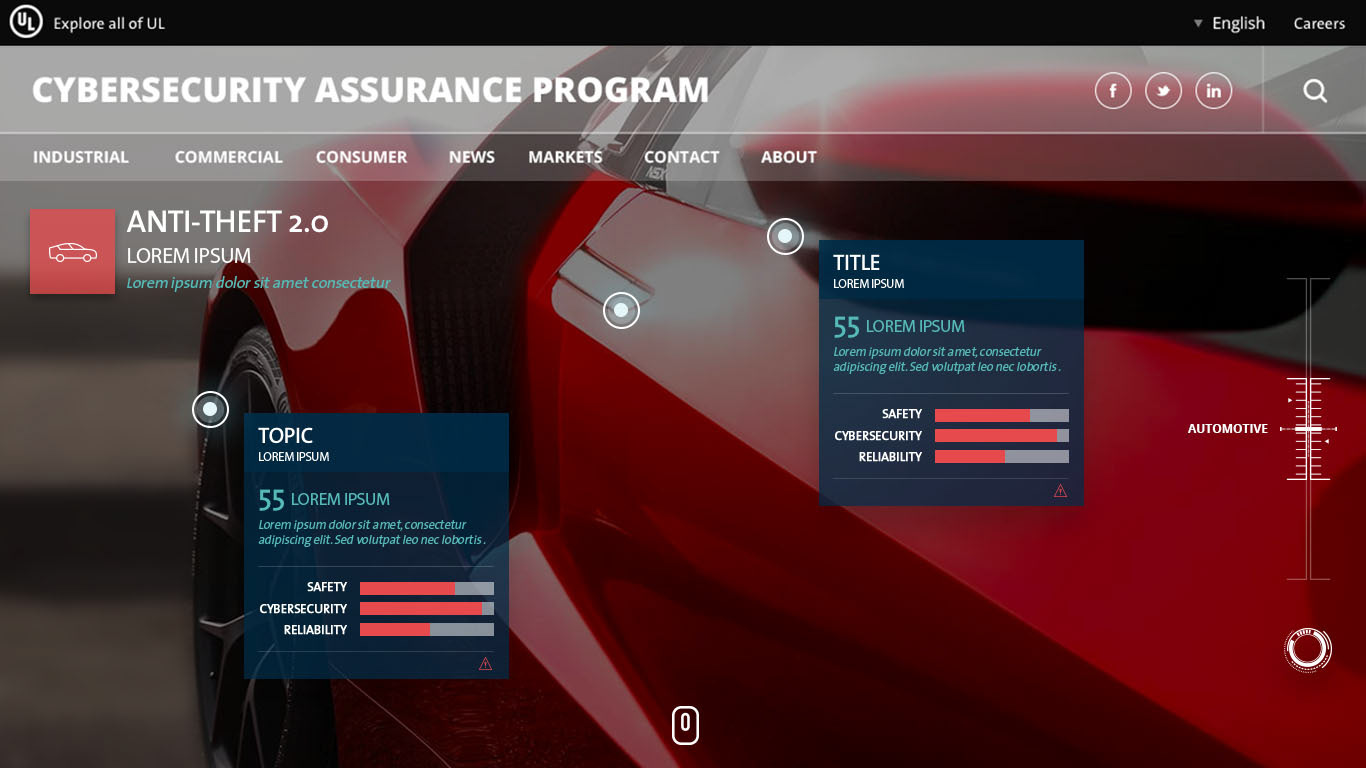Click the TOPIC card heading
1366x768 pixels.
(x=285, y=436)
